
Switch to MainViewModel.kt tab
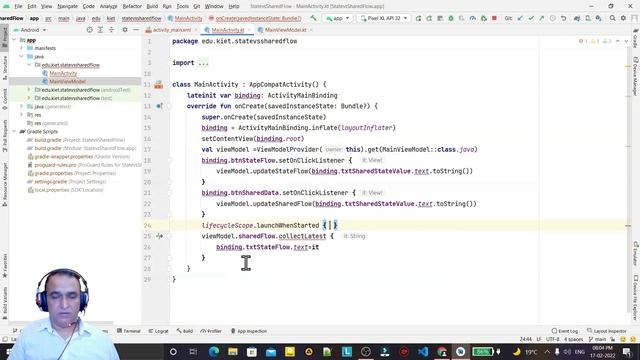point(285,30)
